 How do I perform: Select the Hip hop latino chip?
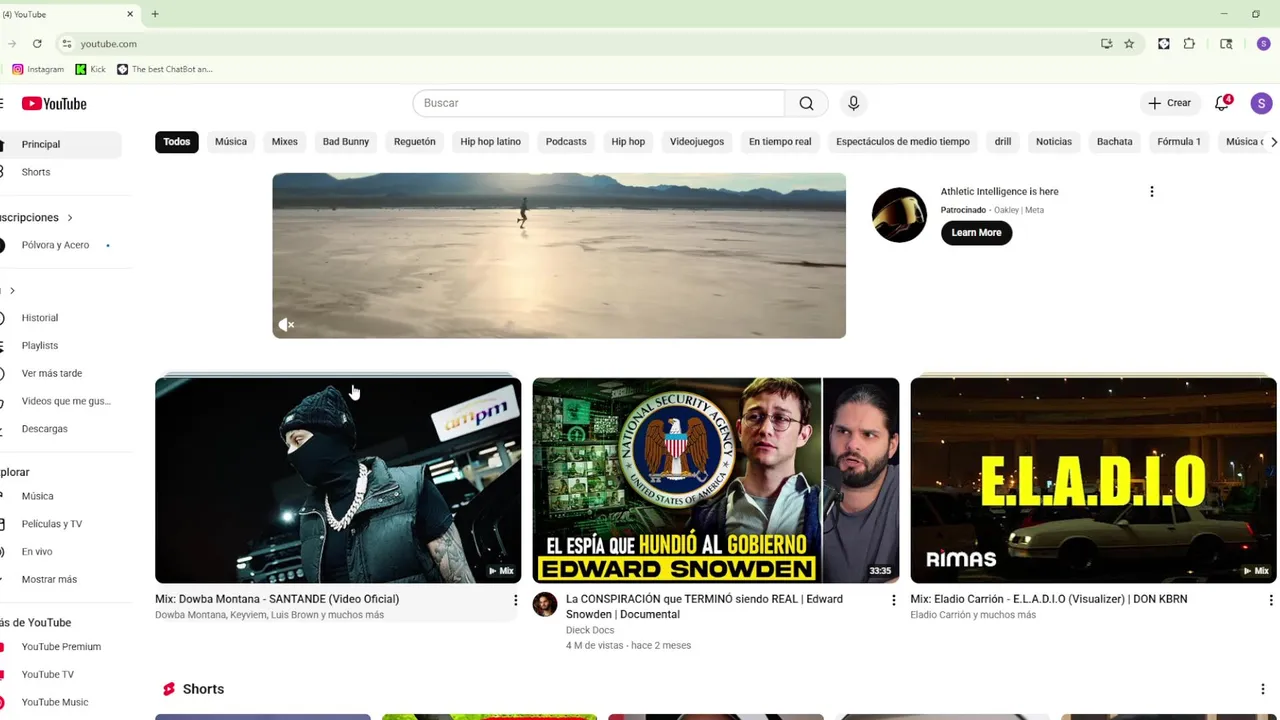coord(491,142)
